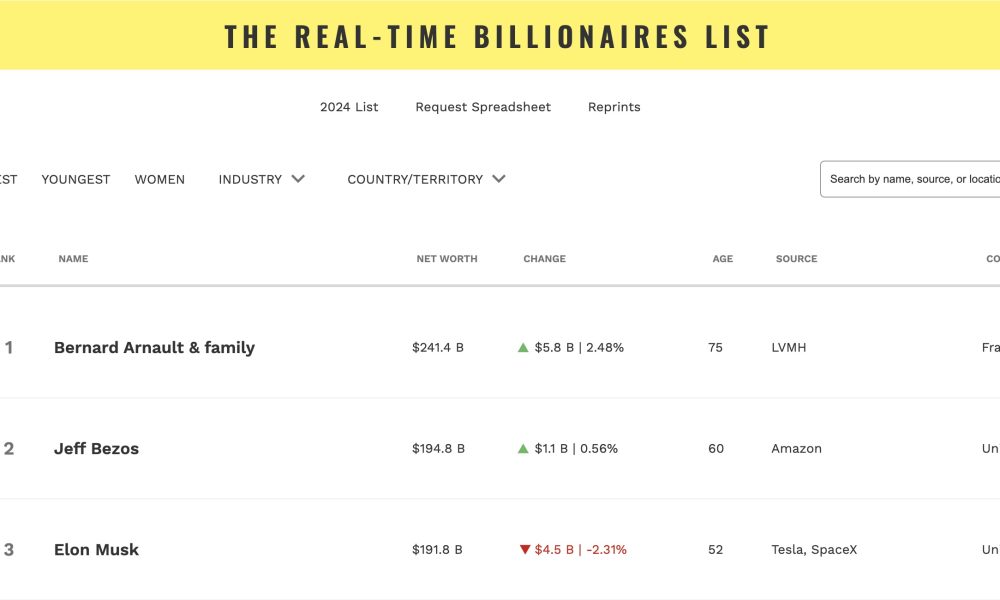
Task: Select Request Spreadsheet link
Action: (483, 107)
